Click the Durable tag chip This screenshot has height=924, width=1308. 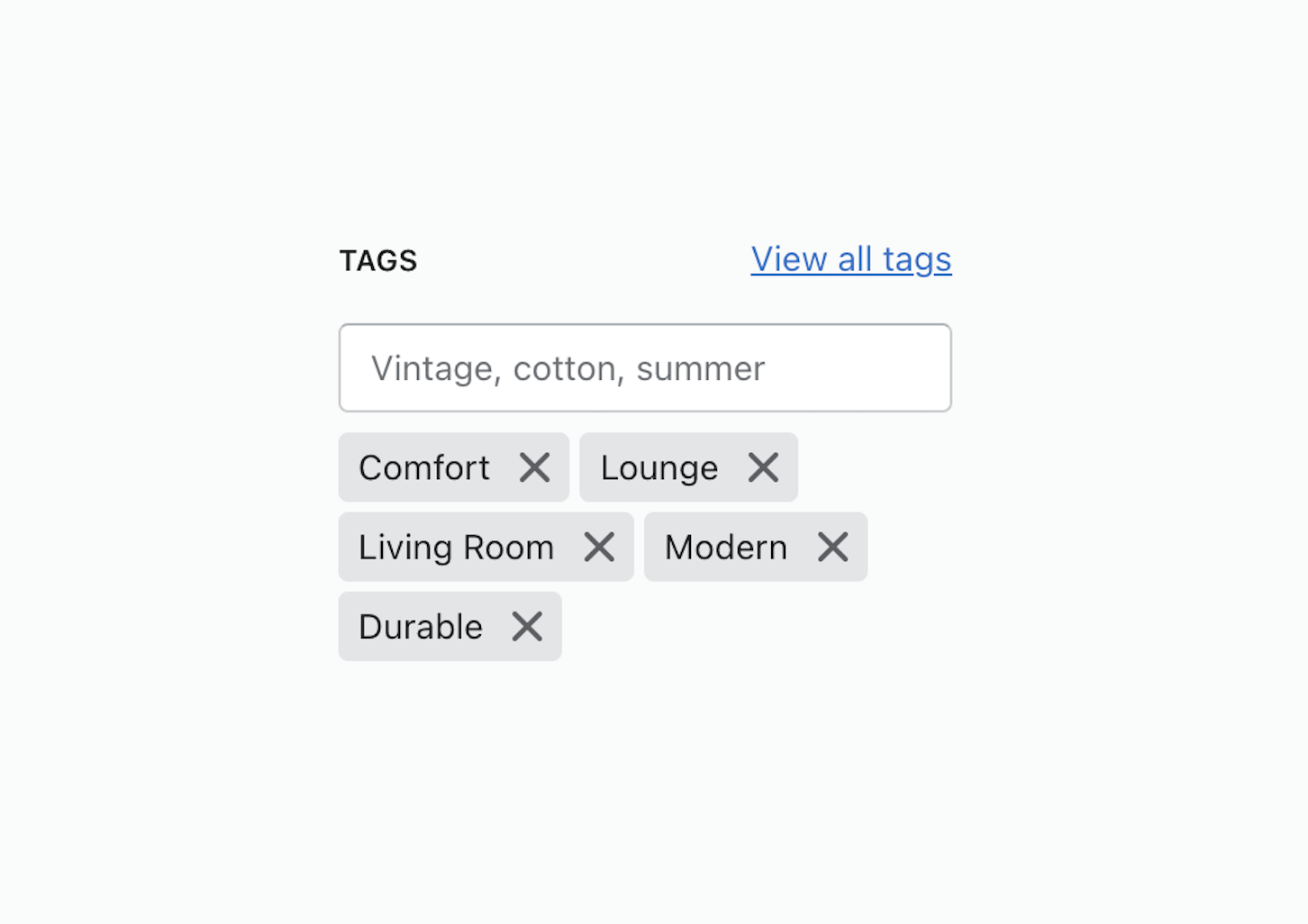tap(420, 626)
